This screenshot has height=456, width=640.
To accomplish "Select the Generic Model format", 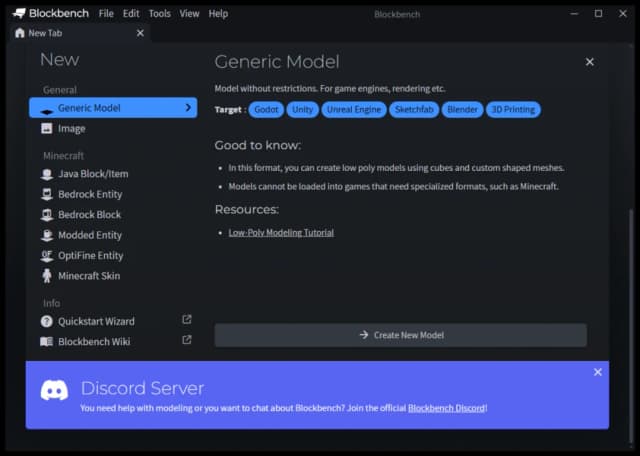I will (x=113, y=108).
